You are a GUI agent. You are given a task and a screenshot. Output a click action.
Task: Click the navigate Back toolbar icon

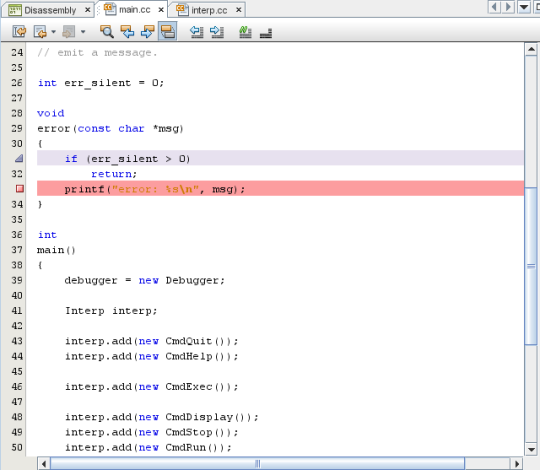click(40, 32)
